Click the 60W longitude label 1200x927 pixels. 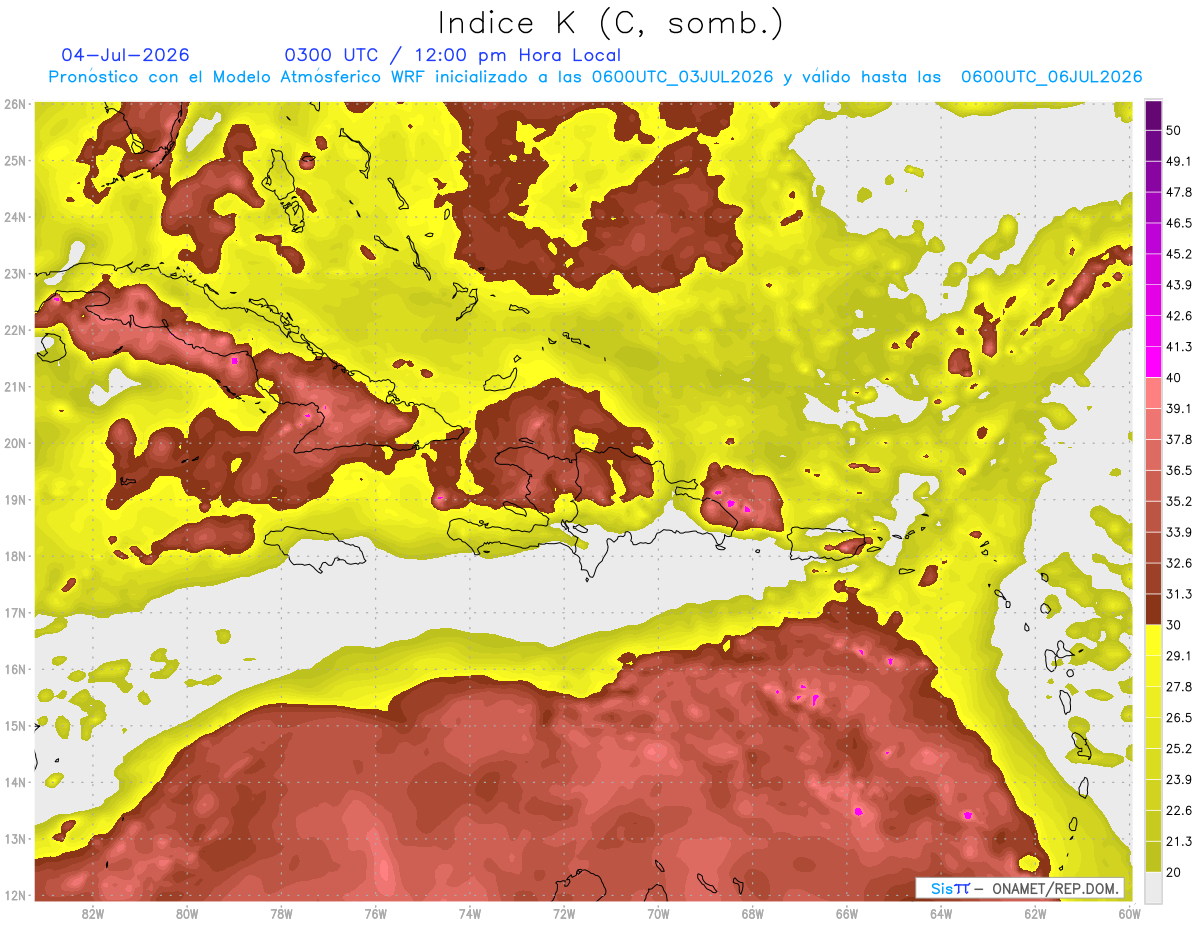pyautogui.click(x=1130, y=913)
